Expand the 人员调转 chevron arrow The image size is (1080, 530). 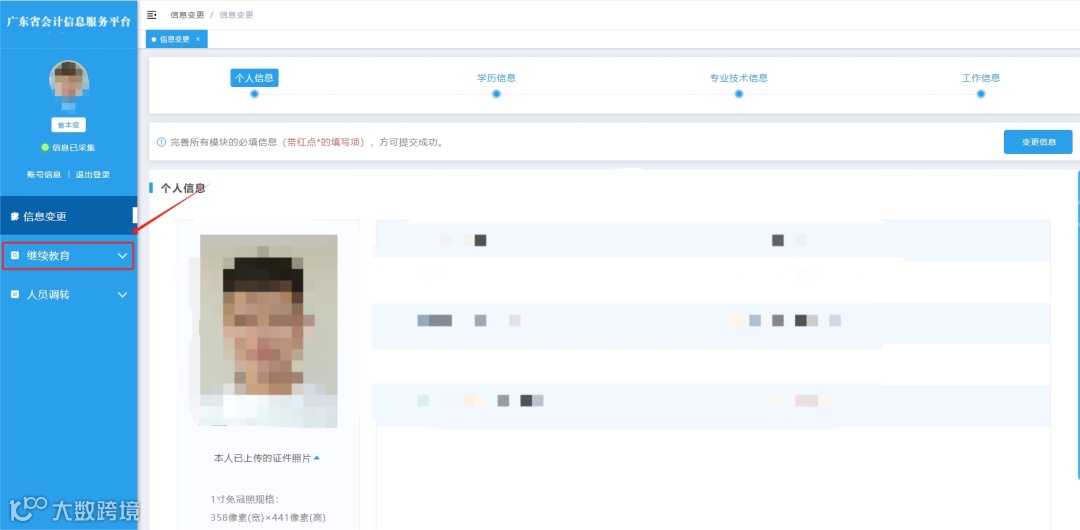[123, 295]
